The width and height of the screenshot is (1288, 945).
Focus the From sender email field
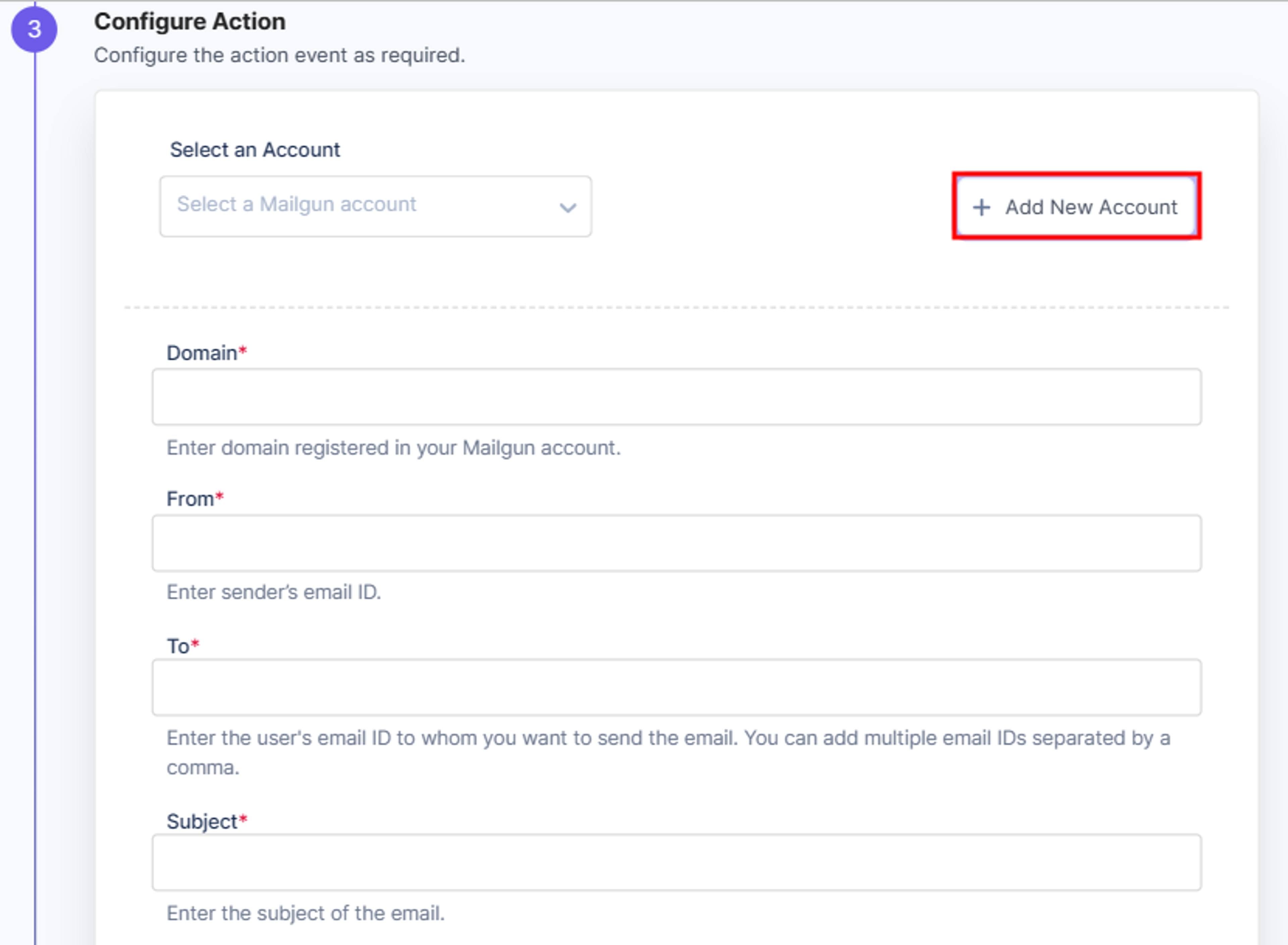pyautogui.click(x=677, y=543)
